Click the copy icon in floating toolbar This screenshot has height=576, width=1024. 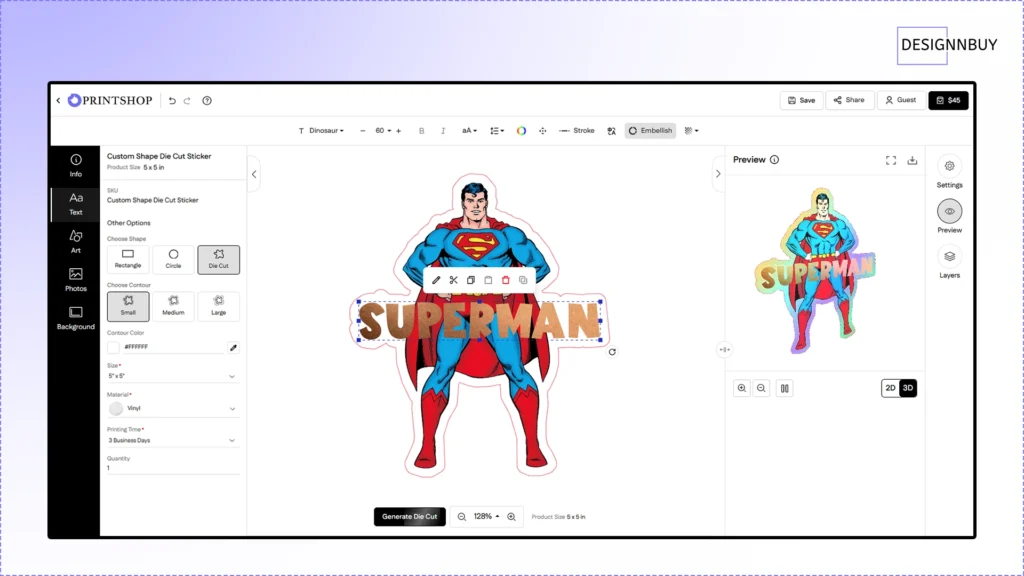tap(471, 280)
